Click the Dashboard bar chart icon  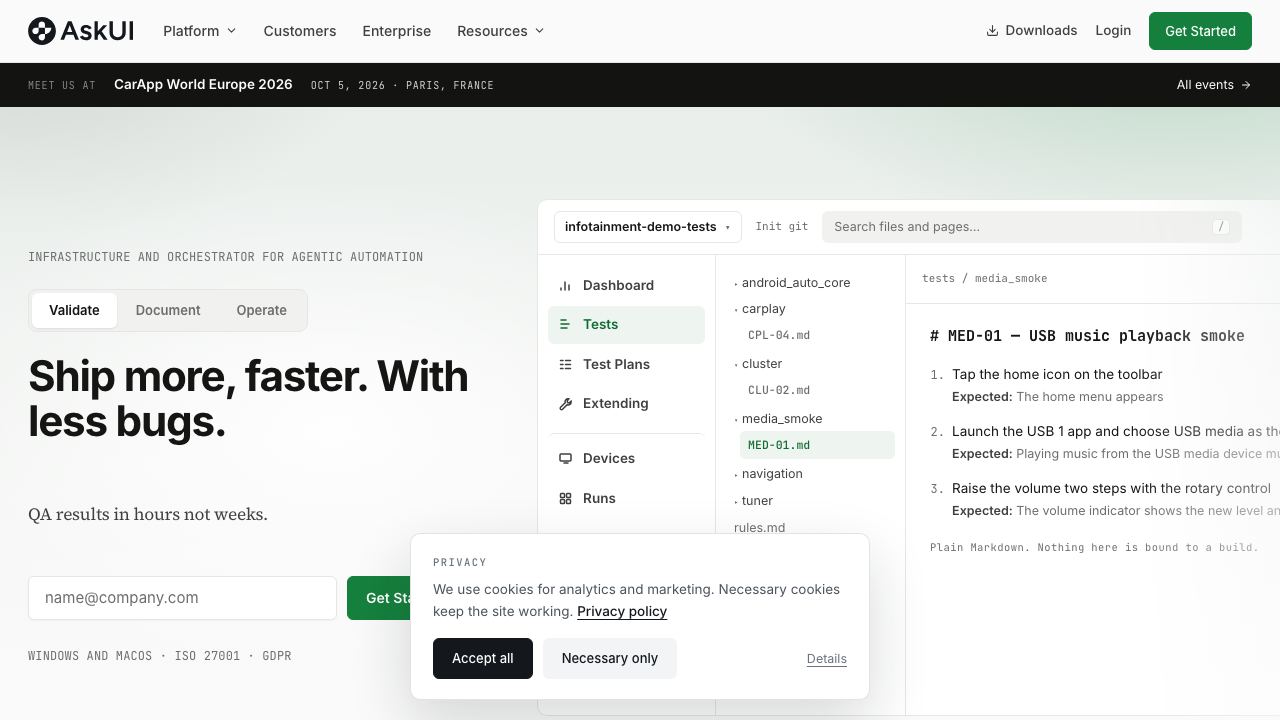(x=565, y=285)
